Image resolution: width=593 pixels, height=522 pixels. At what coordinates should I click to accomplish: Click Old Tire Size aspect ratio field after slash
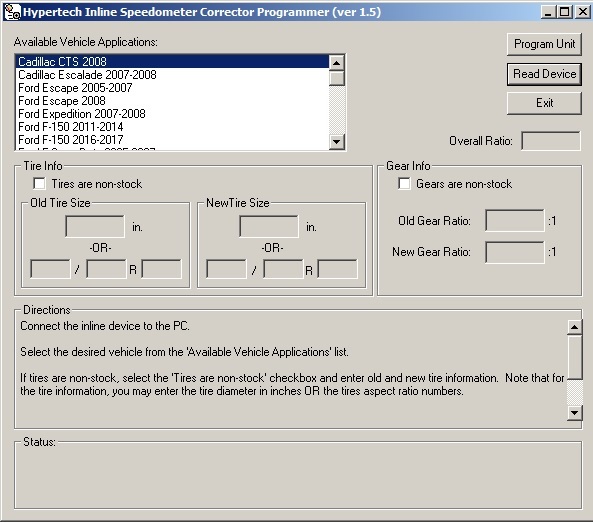(x=106, y=269)
